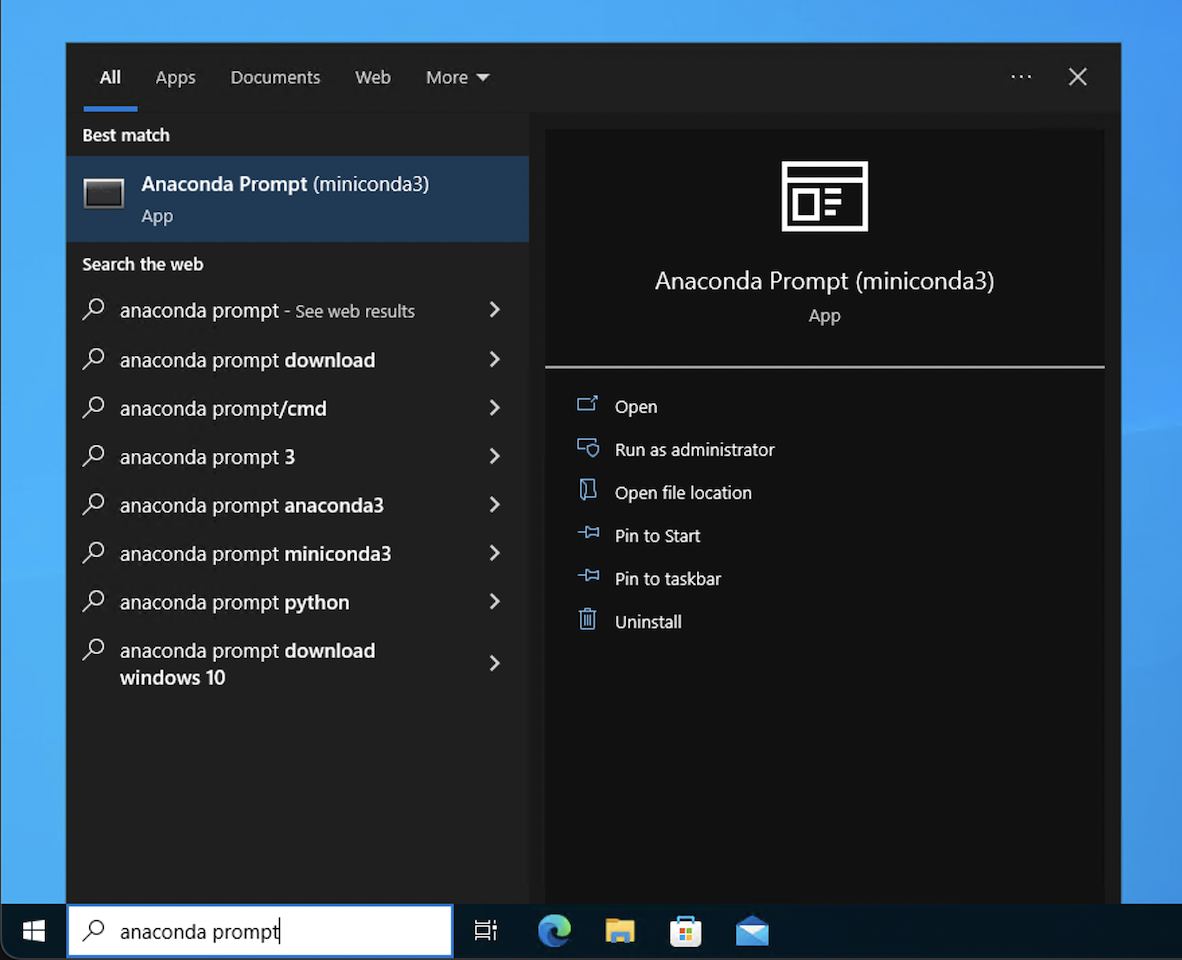Click the pin icon beside Pin to Start
1182x960 pixels.
[588, 534]
